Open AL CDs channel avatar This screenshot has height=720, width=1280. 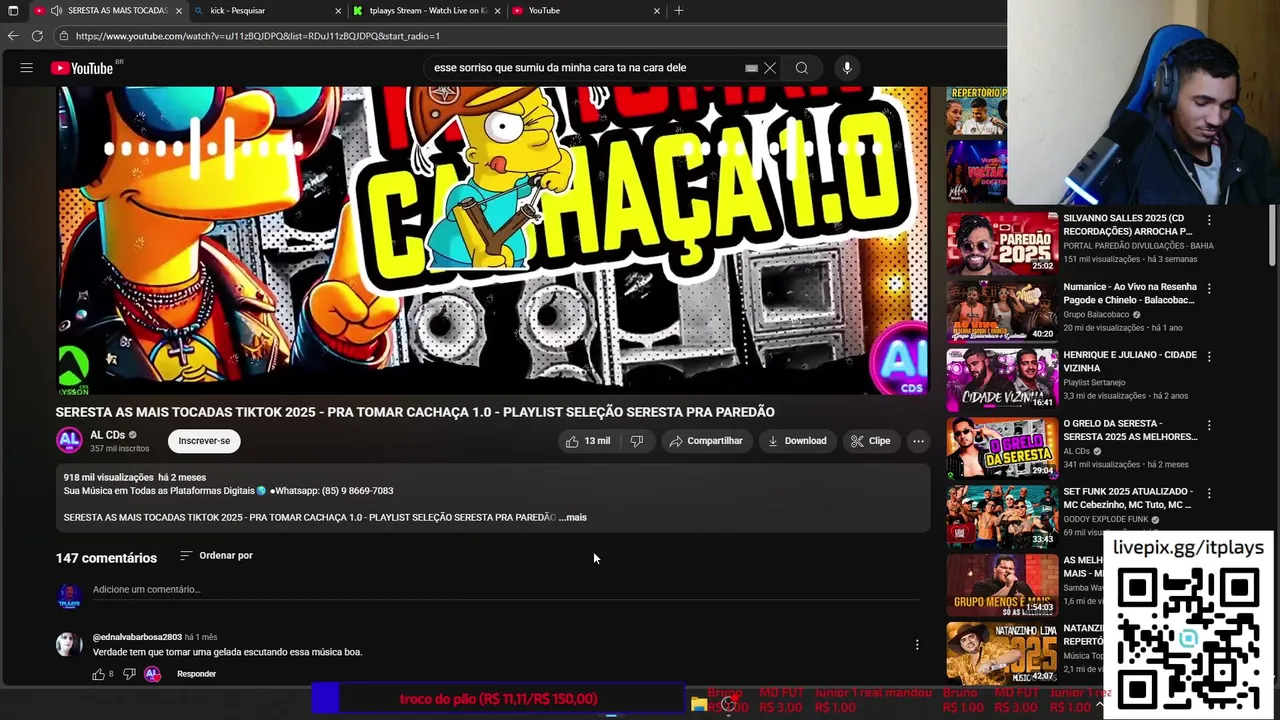coord(69,440)
